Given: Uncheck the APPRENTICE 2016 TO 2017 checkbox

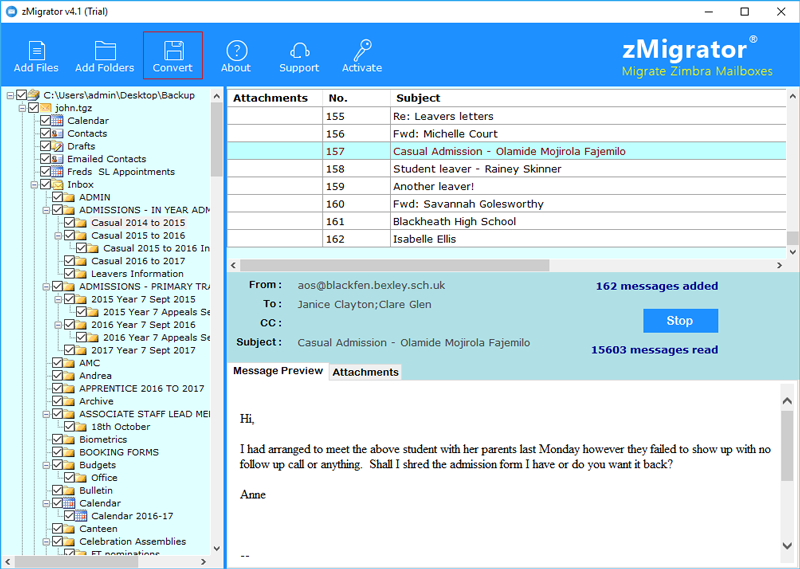Looking at the screenshot, I should 57,388.
